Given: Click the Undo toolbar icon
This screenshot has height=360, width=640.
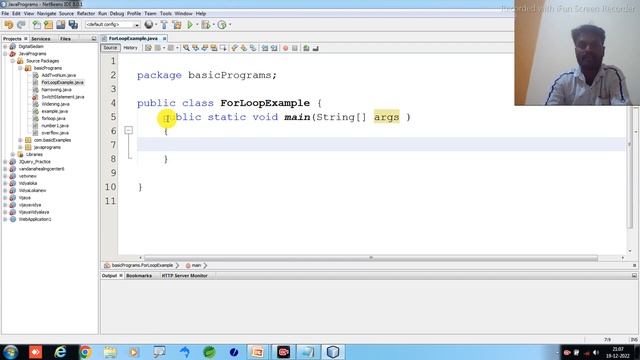Looking at the screenshot, I should 9,25.
